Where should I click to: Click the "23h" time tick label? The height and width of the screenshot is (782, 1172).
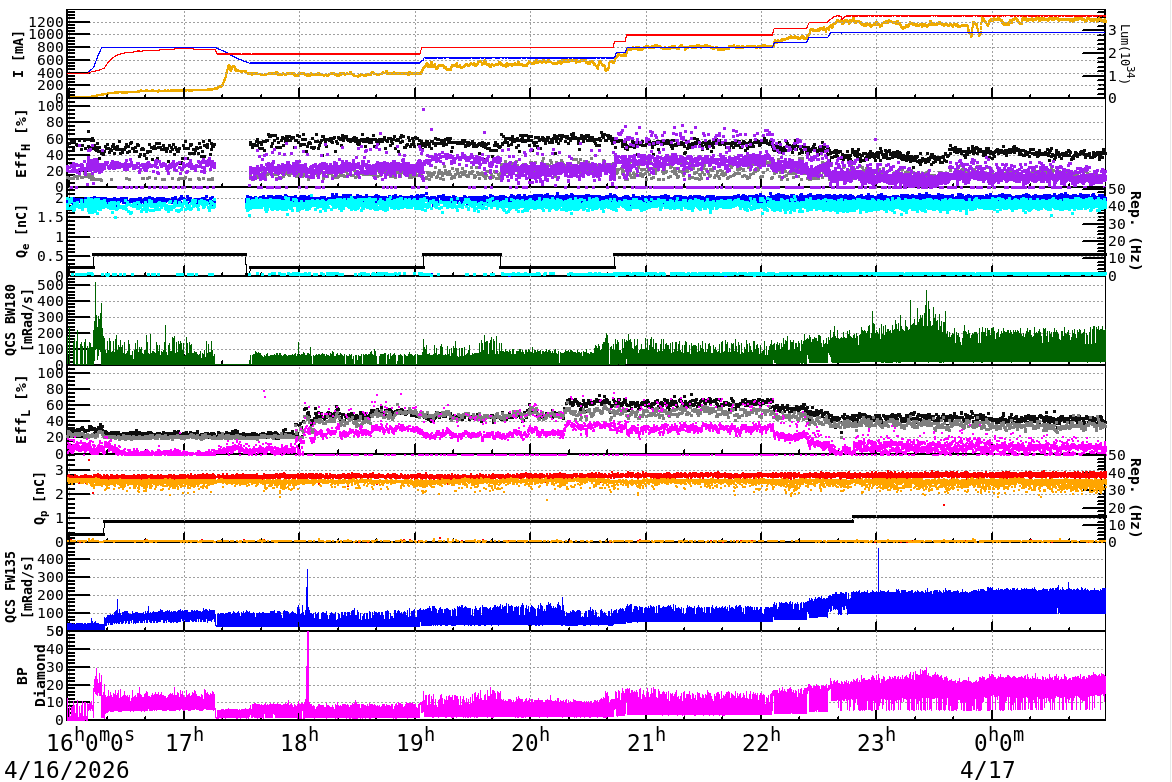click(877, 742)
